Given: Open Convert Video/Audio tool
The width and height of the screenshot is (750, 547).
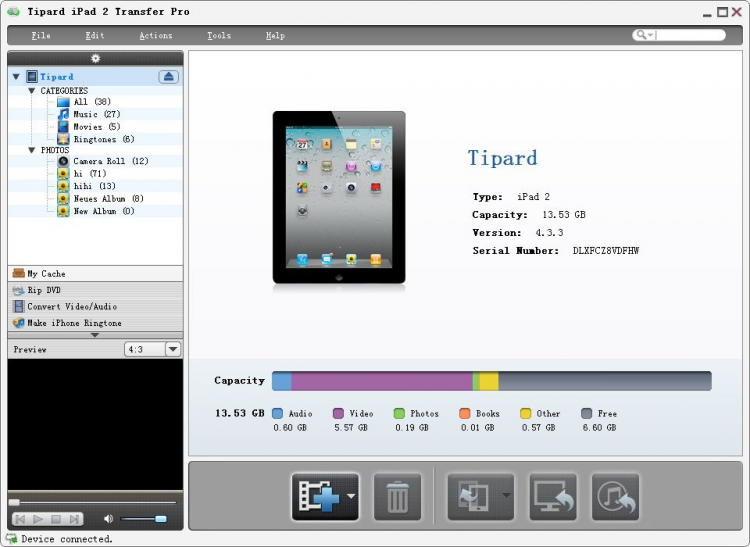Looking at the screenshot, I should (x=95, y=306).
